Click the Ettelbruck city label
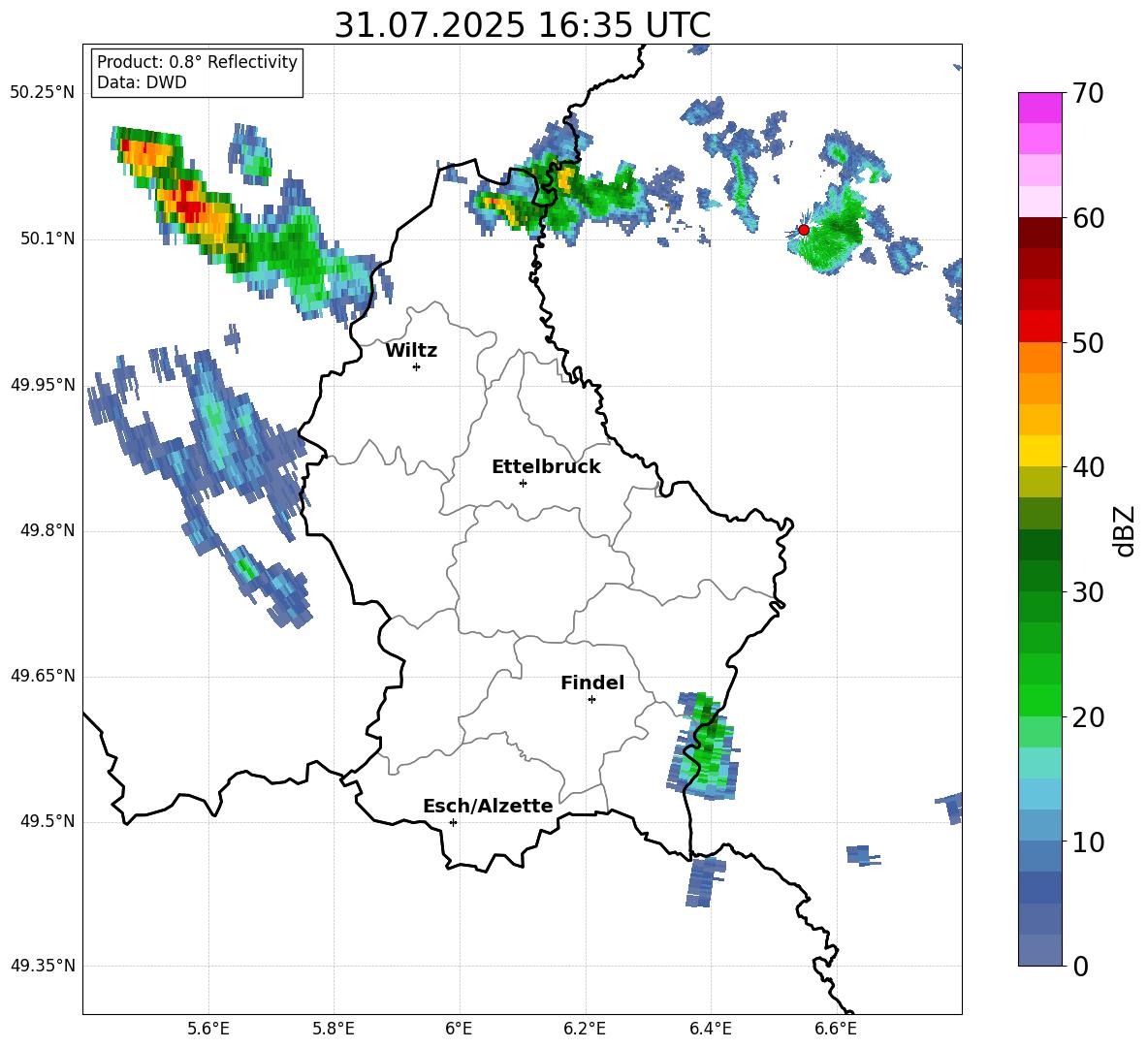The height and width of the screenshot is (1048, 1148). coord(546,467)
